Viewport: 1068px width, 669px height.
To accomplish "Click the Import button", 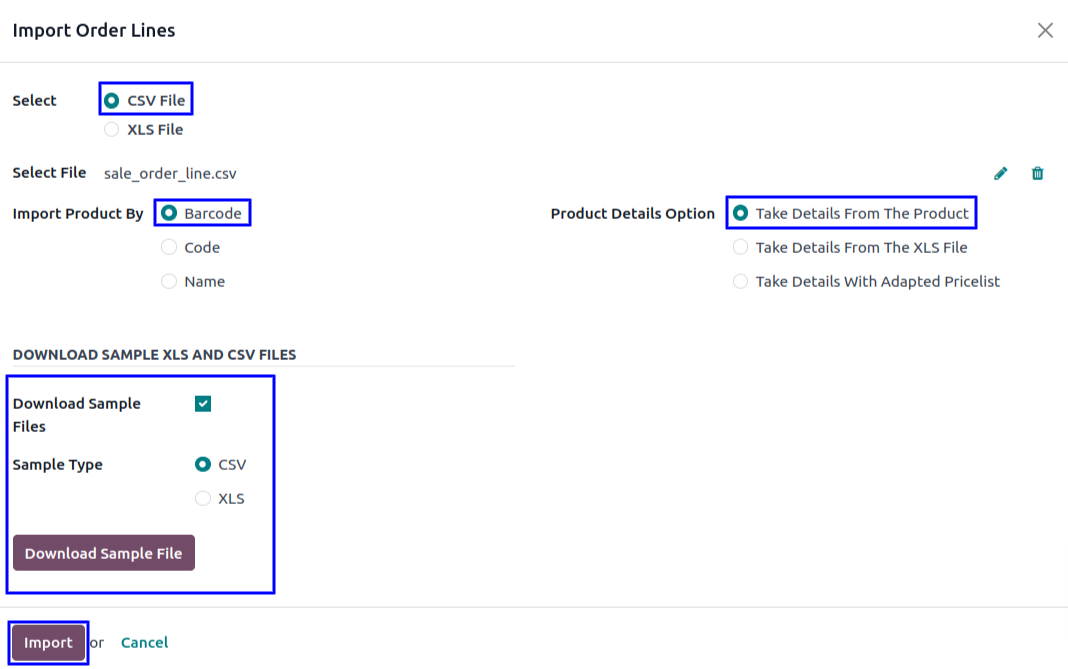I will pyautogui.click(x=48, y=642).
